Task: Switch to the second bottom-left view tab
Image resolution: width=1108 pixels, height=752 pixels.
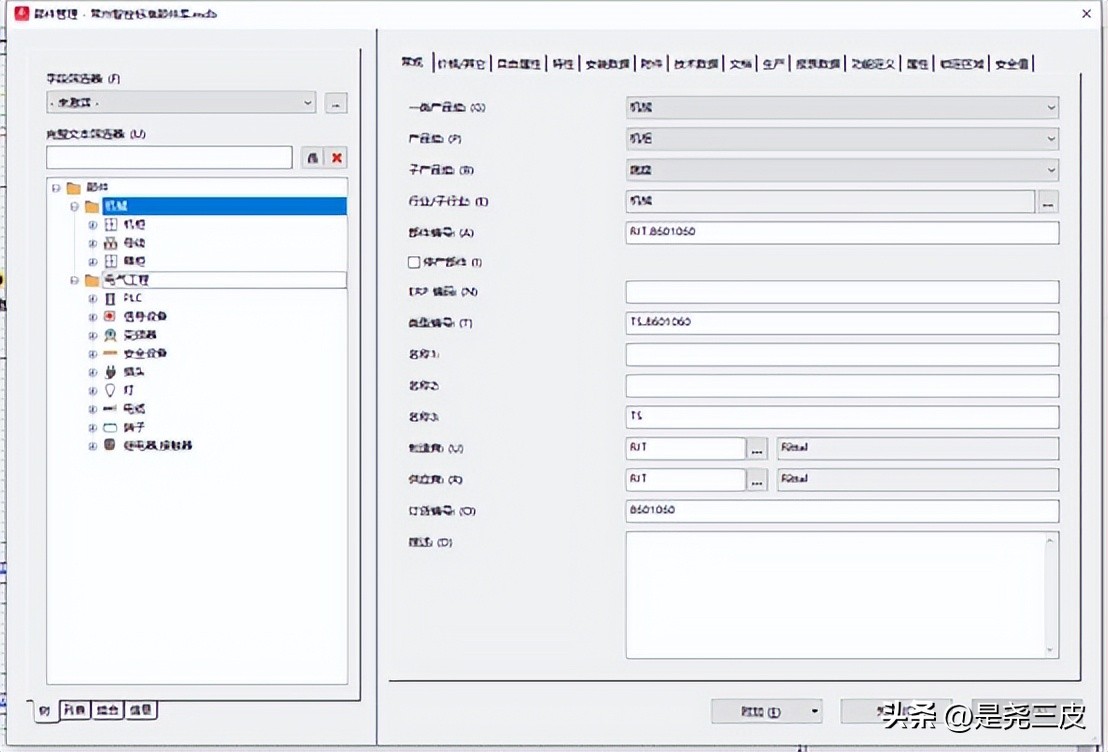Action: click(x=75, y=709)
